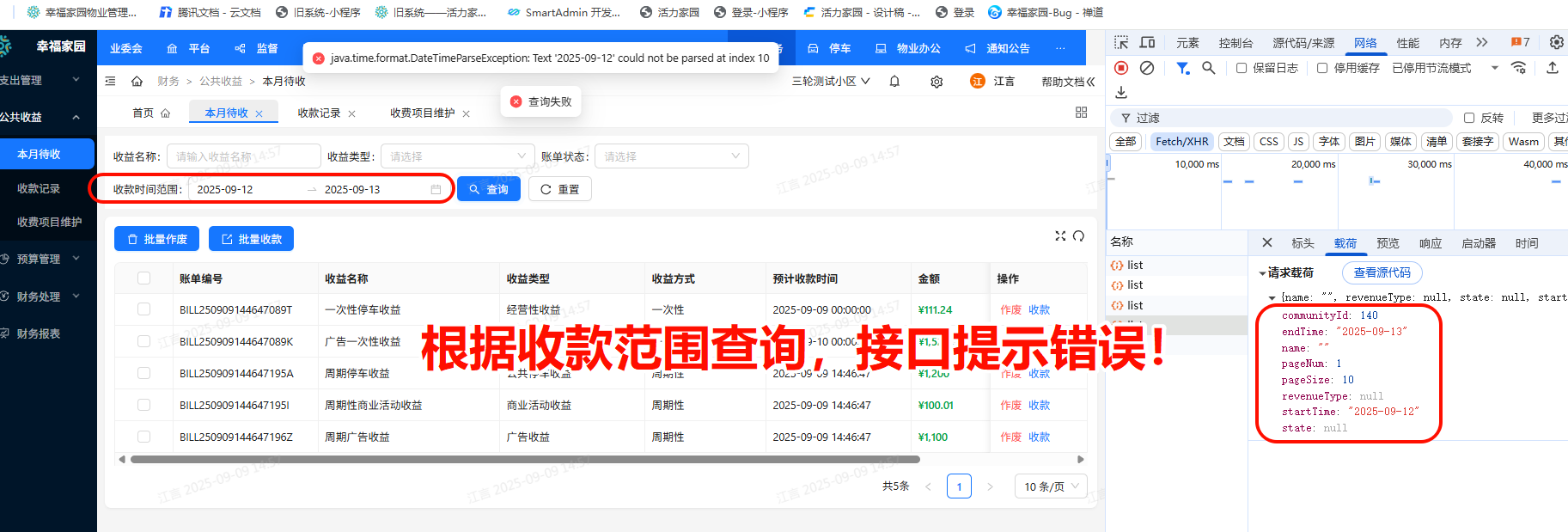
Task: Check the 停用缓存 checkbox
Action: pos(1322,68)
